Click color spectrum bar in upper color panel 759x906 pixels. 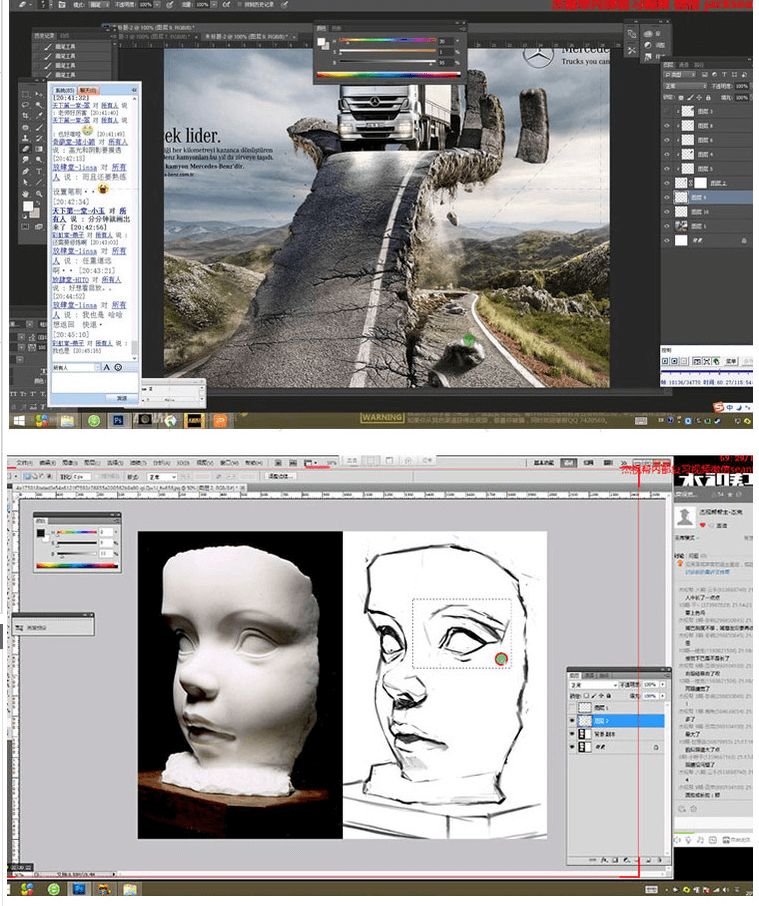click(x=388, y=75)
